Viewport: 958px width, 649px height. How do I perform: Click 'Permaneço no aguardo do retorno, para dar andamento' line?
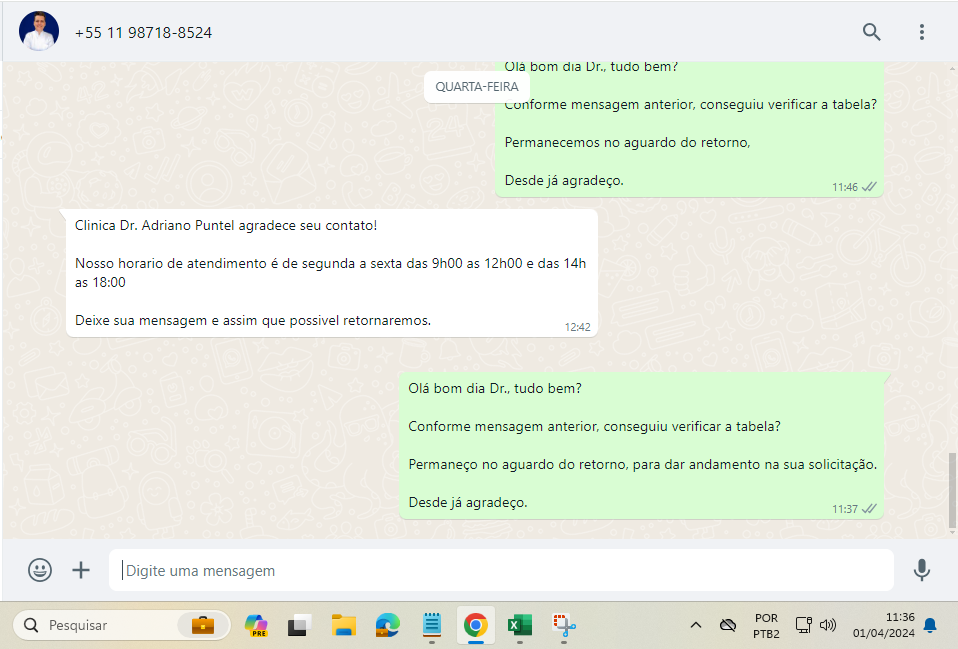643,464
